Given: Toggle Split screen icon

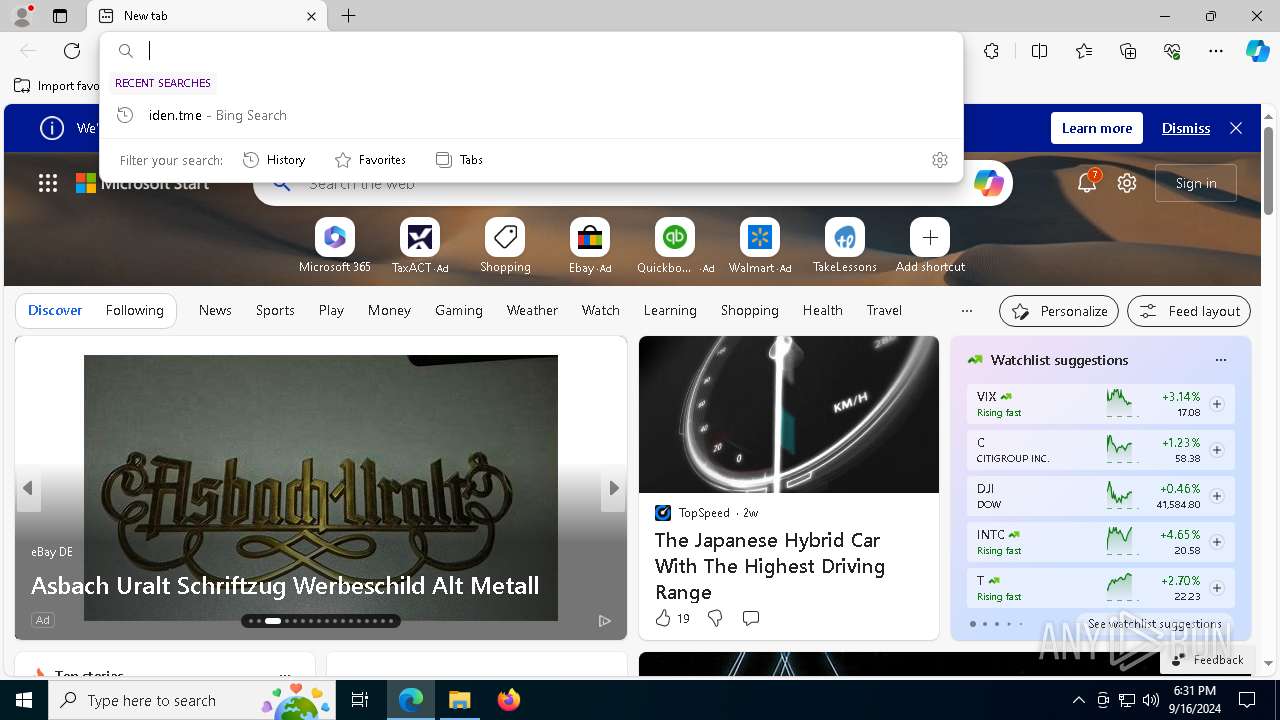Looking at the screenshot, I should click(1040, 51).
